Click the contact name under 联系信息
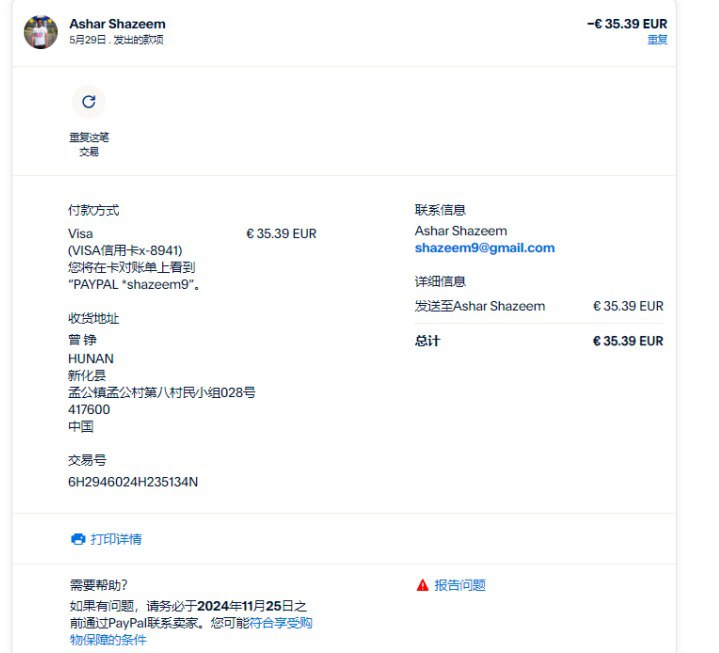The width and height of the screenshot is (719, 653). click(x=461, y=231)
